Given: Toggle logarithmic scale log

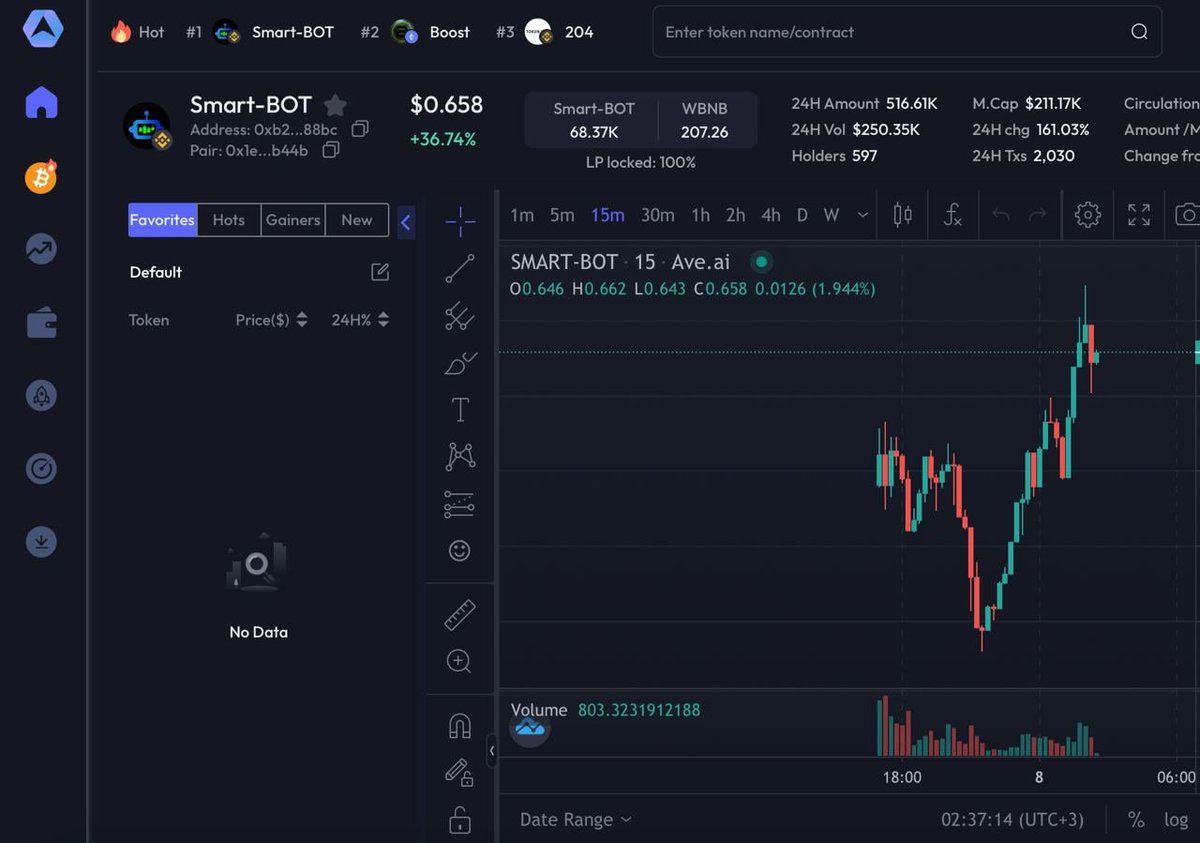Looking at the screenshot, I should point(1176,819).
